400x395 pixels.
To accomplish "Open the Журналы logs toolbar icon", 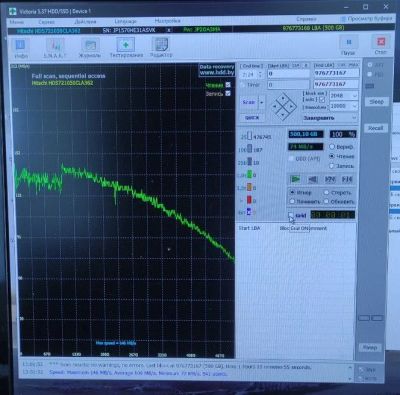I will (x=90, y=48).
